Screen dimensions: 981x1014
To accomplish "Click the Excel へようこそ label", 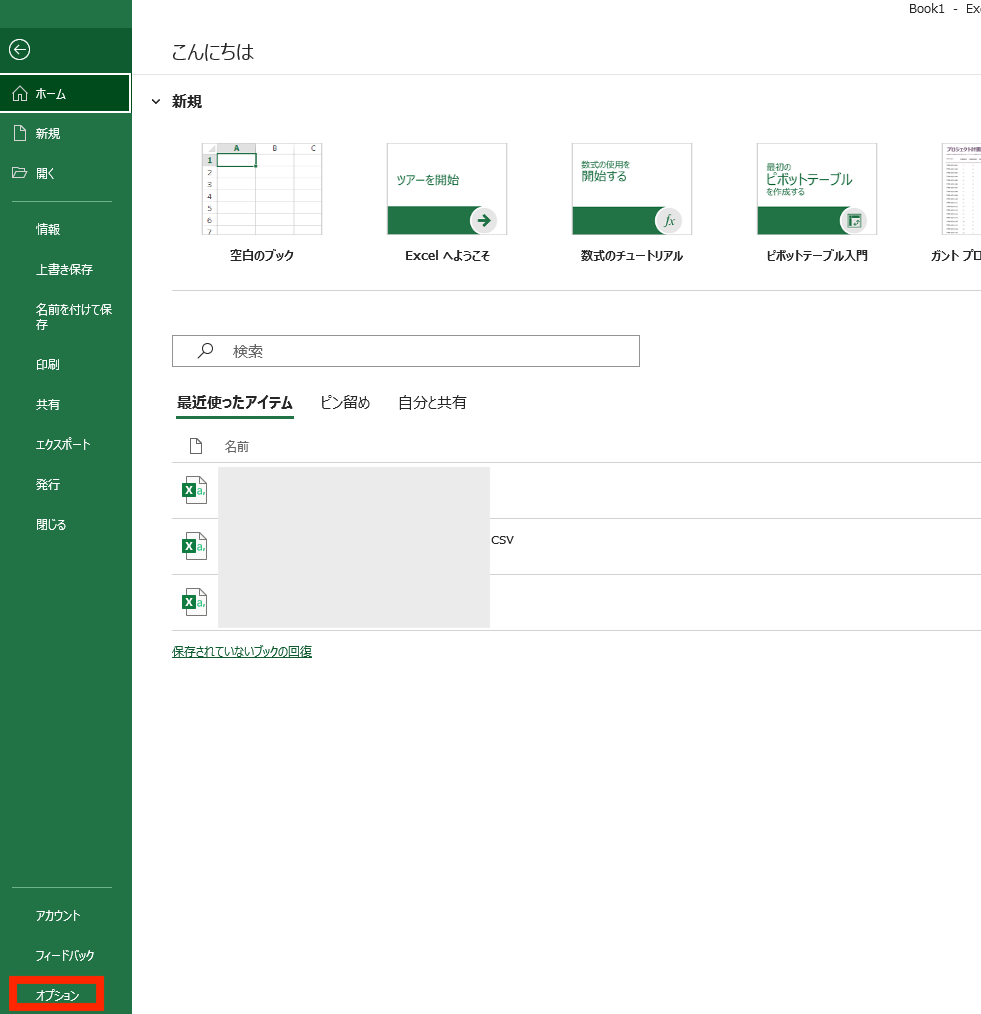I will pyautogui.click(x=447, y=255).
